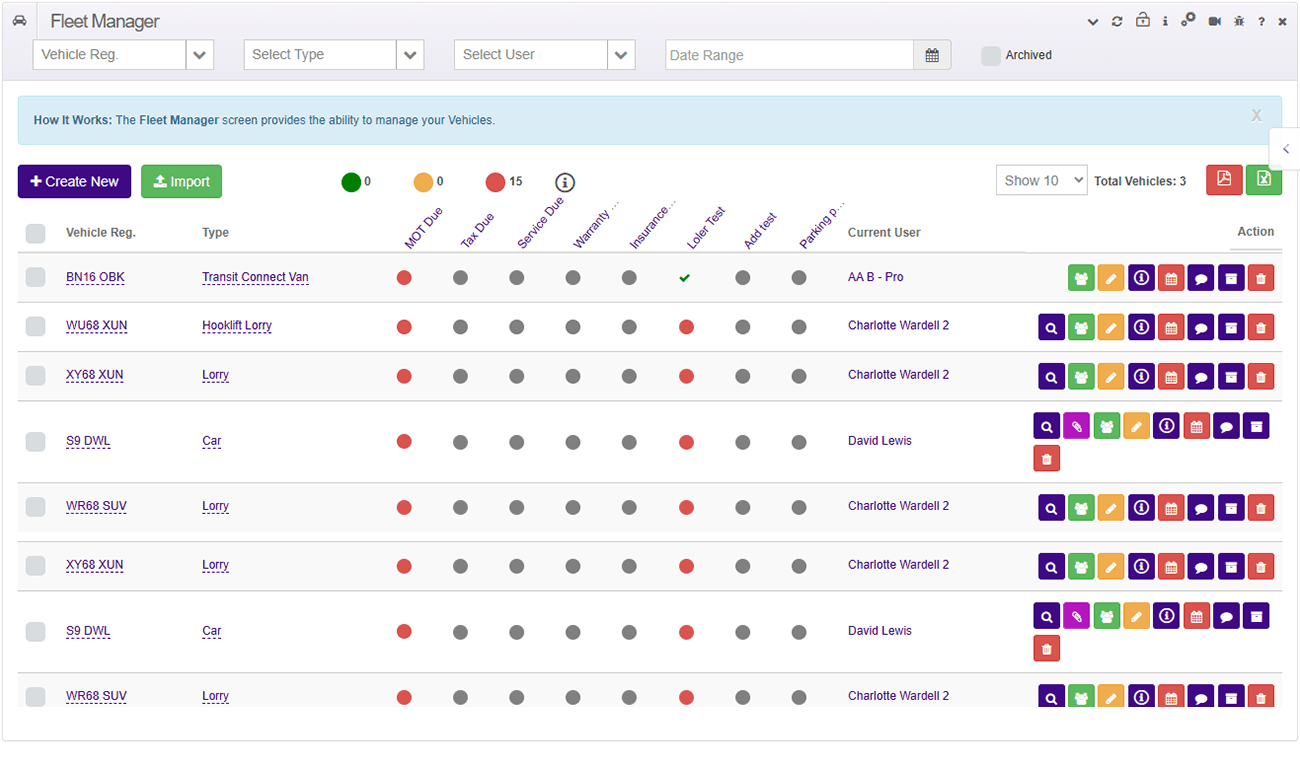Export vehicles to Excel
This screenshot has width=1300, height=760.
click(1263, 180)
